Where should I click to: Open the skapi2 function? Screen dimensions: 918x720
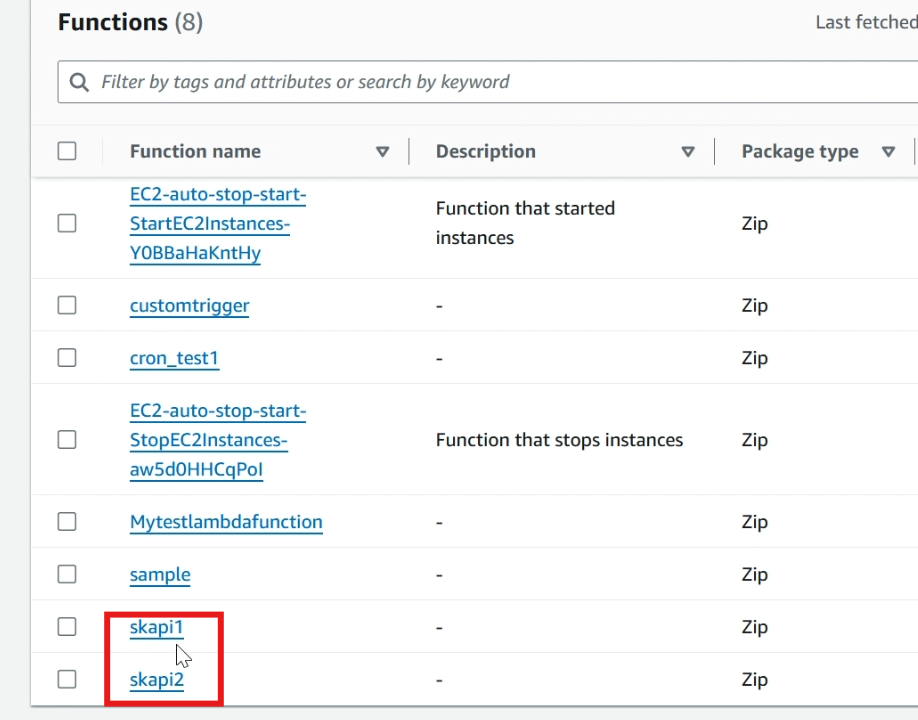click(x=156, y=680)
